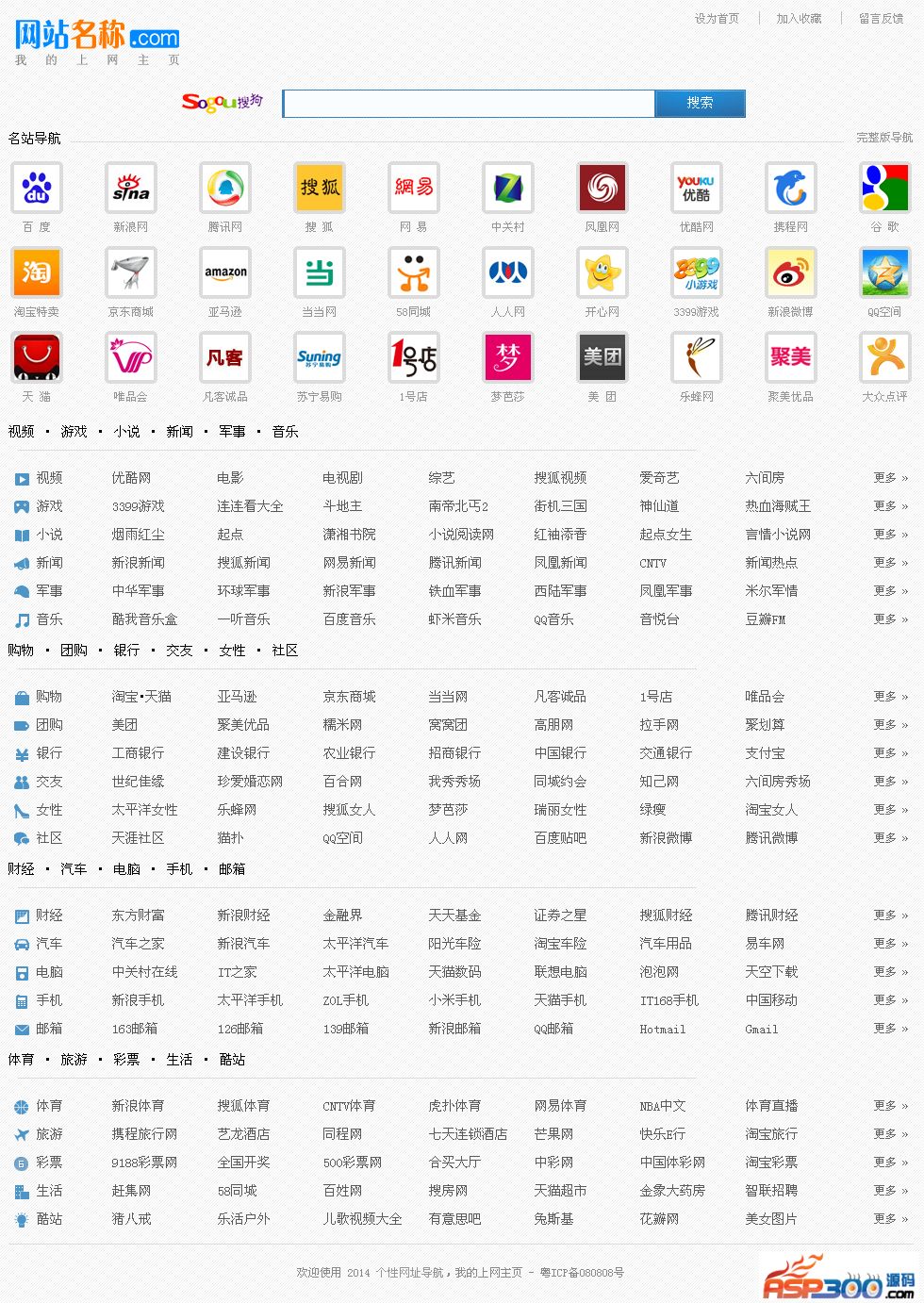Open the 1号店 icon
The width and height of the screenshot is (924, 1303).
(x=414, y=357)
